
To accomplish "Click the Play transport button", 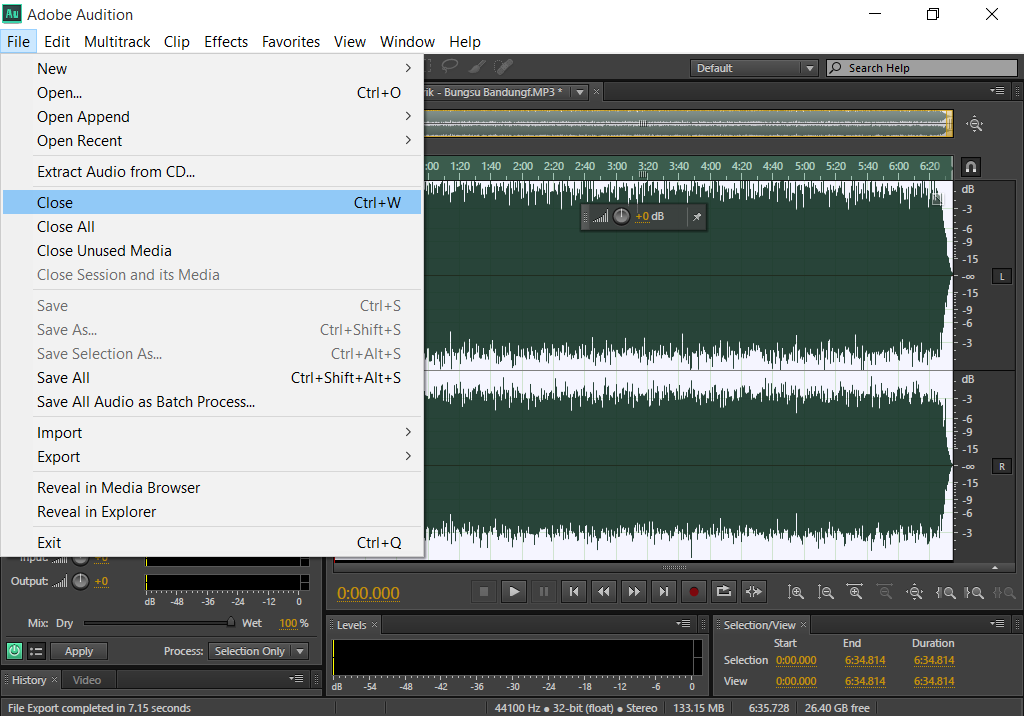I will point(514,592).
